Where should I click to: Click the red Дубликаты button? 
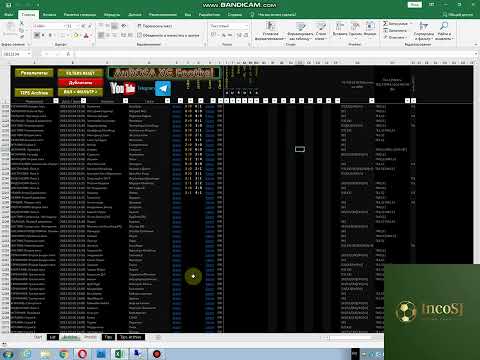click(80, 82)
